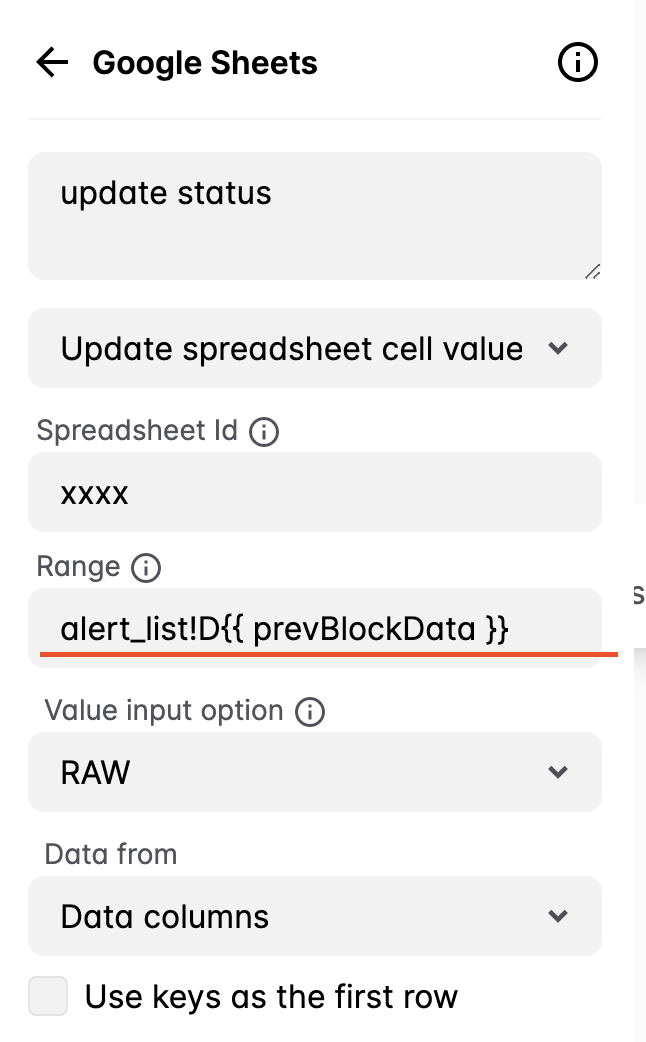Click the back arrow beside Google Sheets

point(50,62)
